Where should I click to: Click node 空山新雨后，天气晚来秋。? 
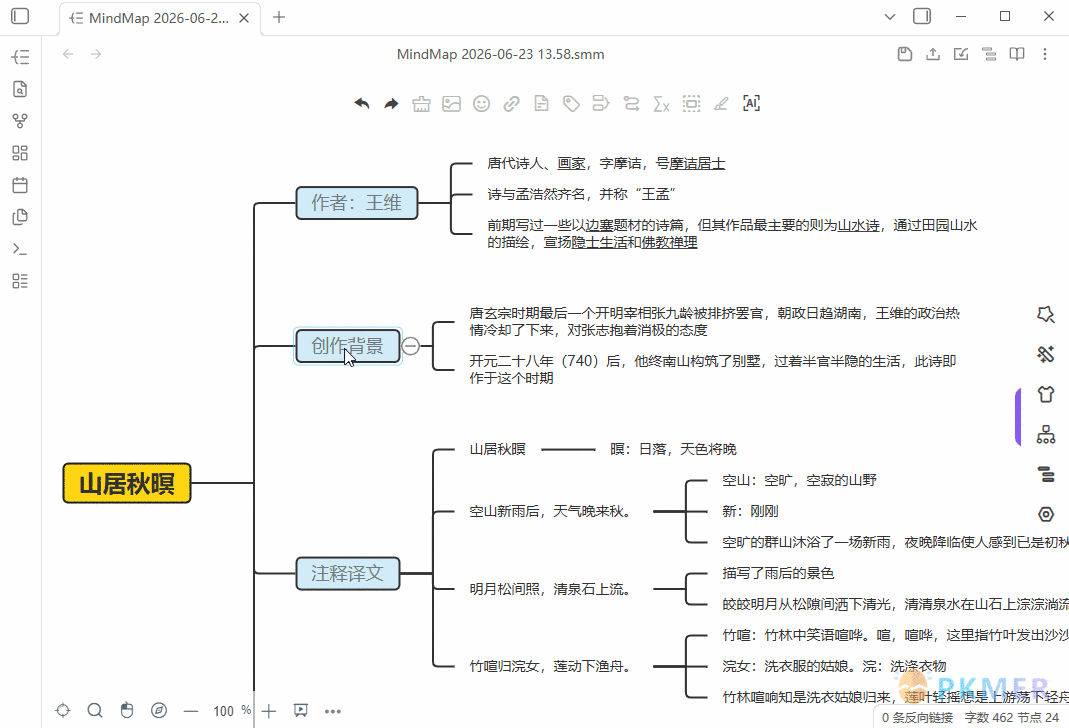click(x=550, y=511)
